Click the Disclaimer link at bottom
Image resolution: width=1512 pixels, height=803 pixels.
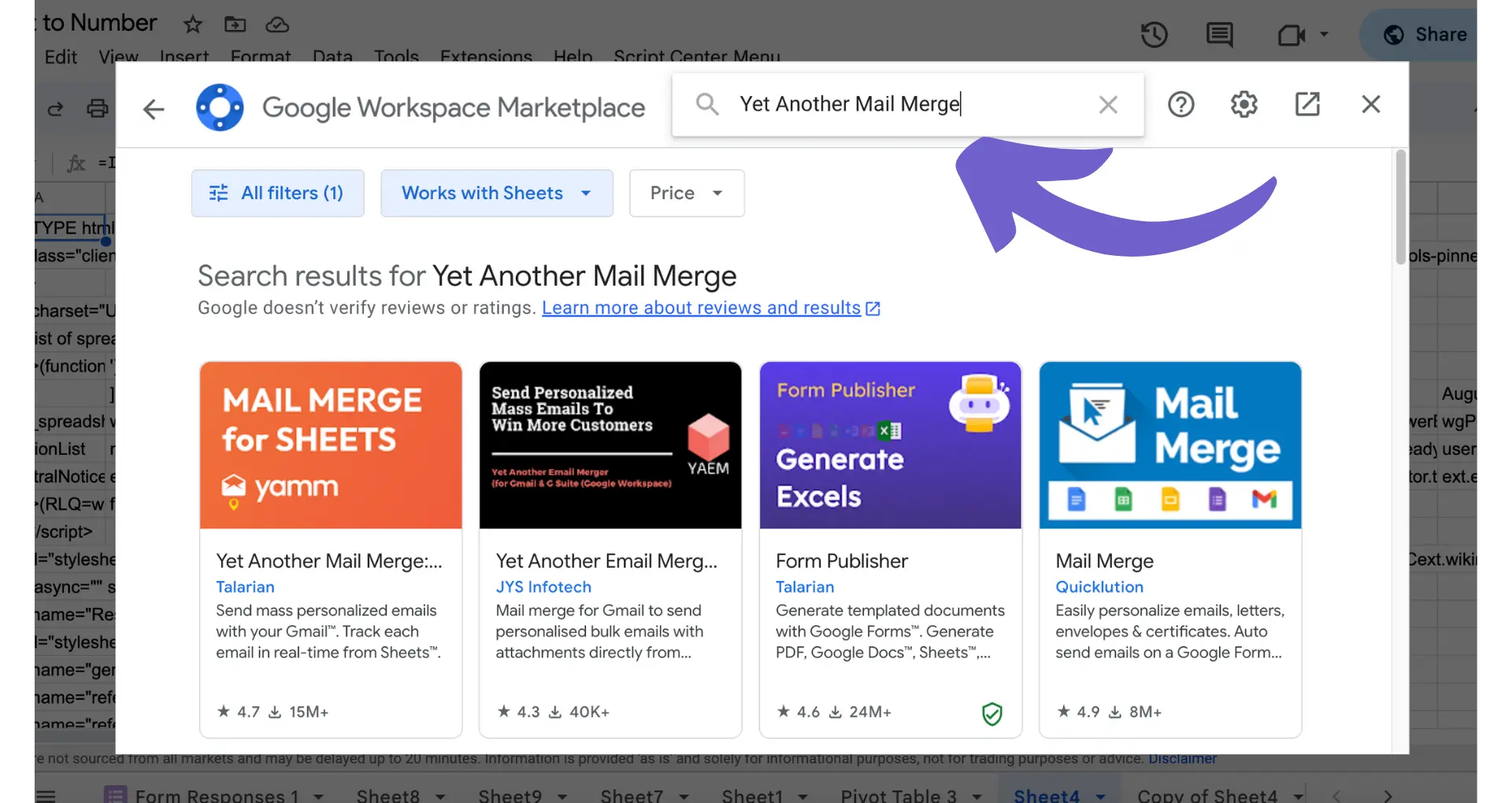tap(1182, 759)
